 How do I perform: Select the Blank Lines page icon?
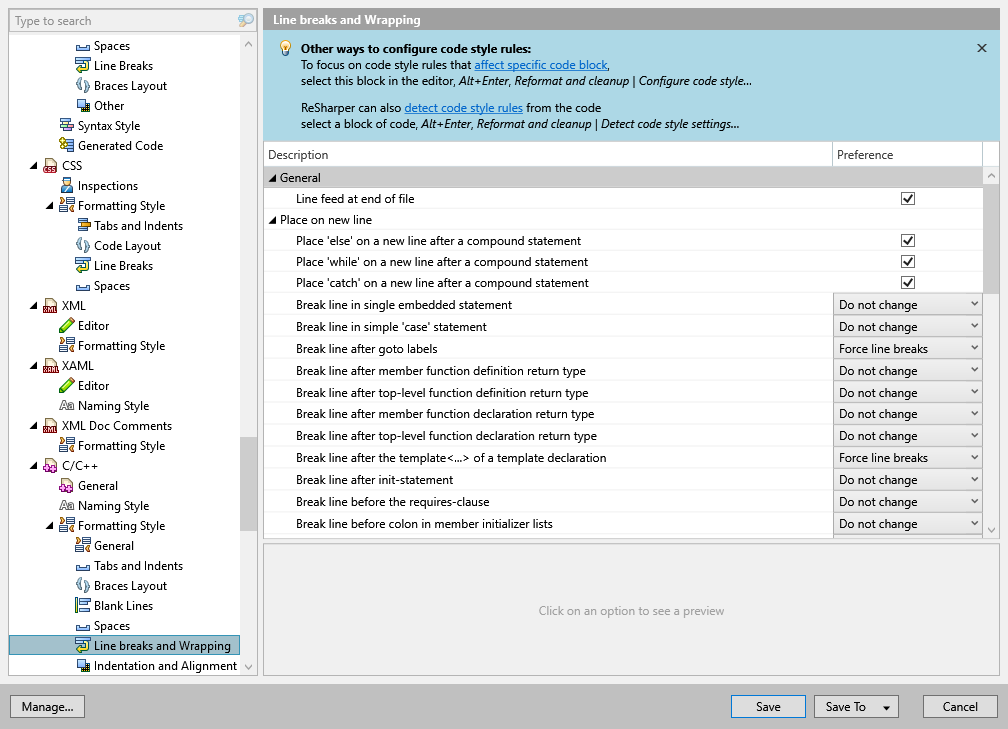pos(82,605)
